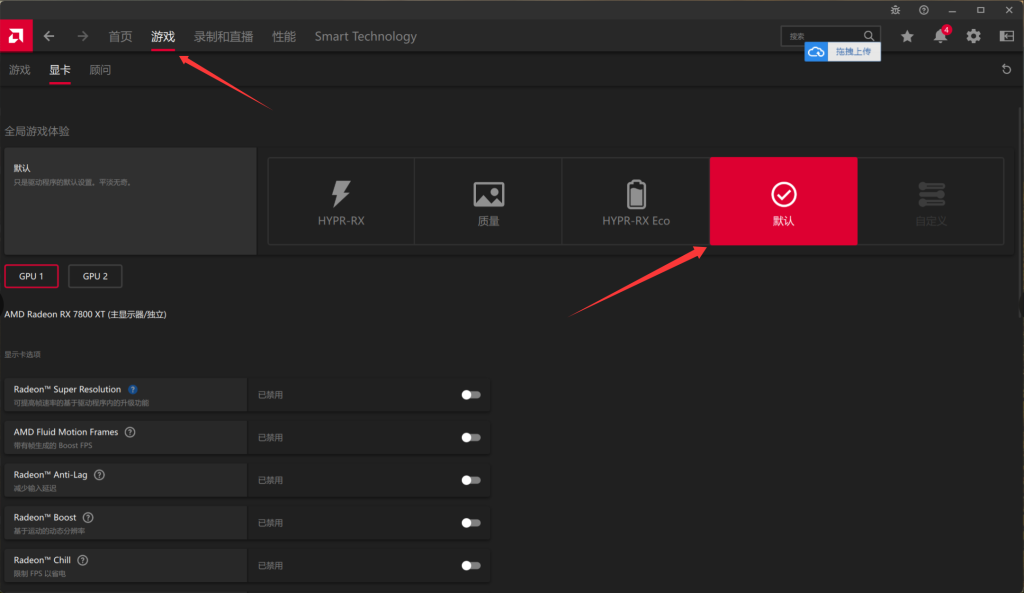
Task: Select GPU 2 button
Action: click(x=95, y=276)
